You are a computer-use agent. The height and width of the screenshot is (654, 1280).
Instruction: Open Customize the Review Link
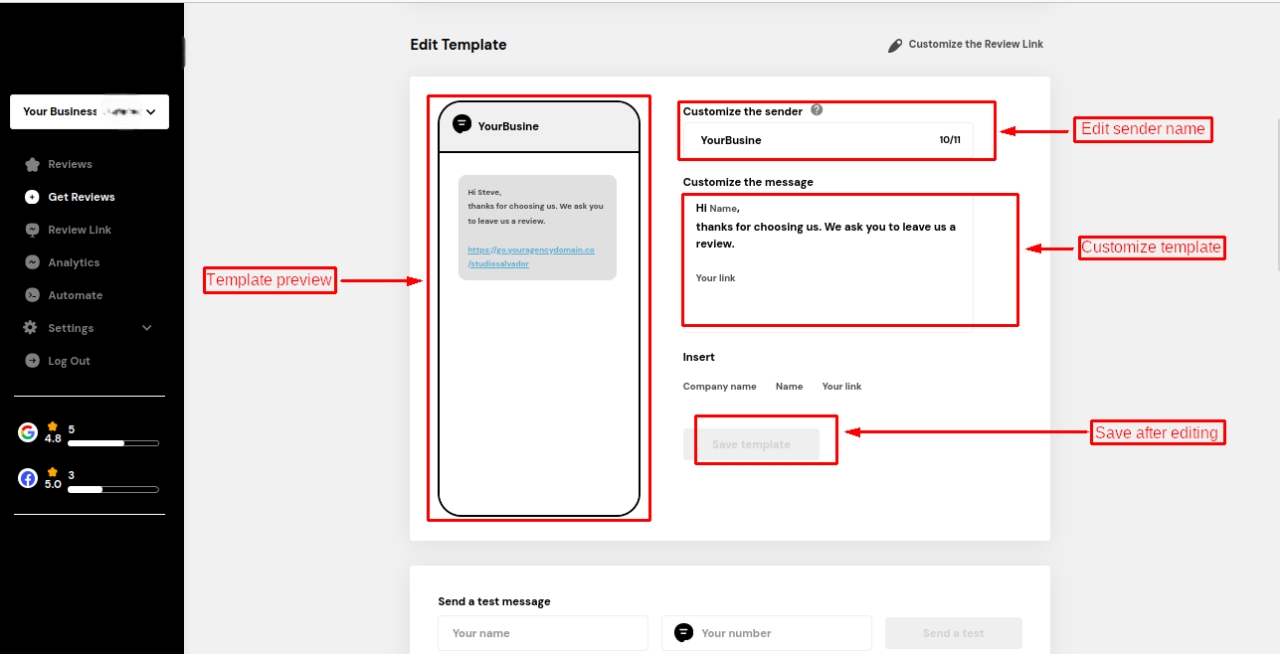coord(966,45)
